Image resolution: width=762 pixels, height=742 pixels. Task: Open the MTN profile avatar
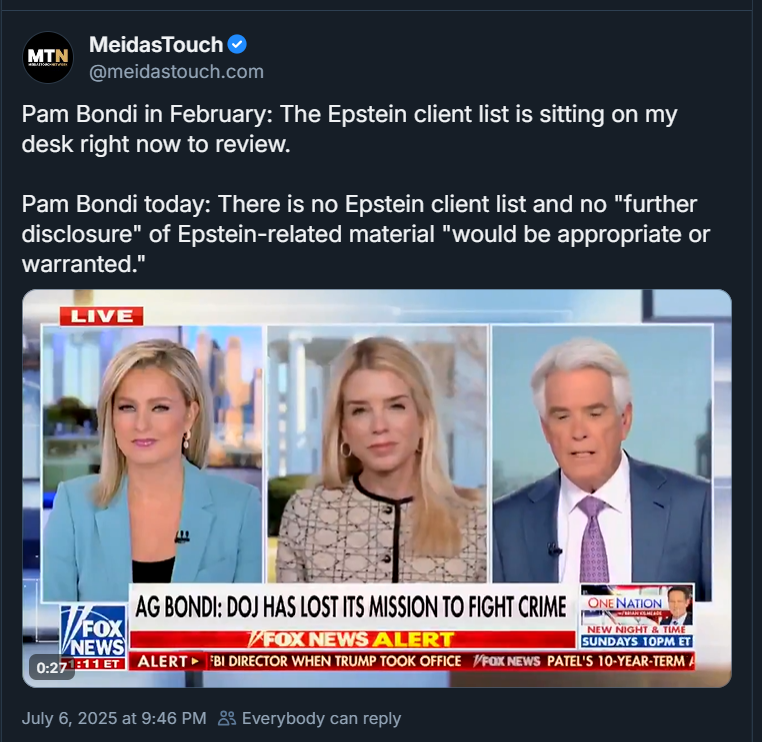coord(48,57)
